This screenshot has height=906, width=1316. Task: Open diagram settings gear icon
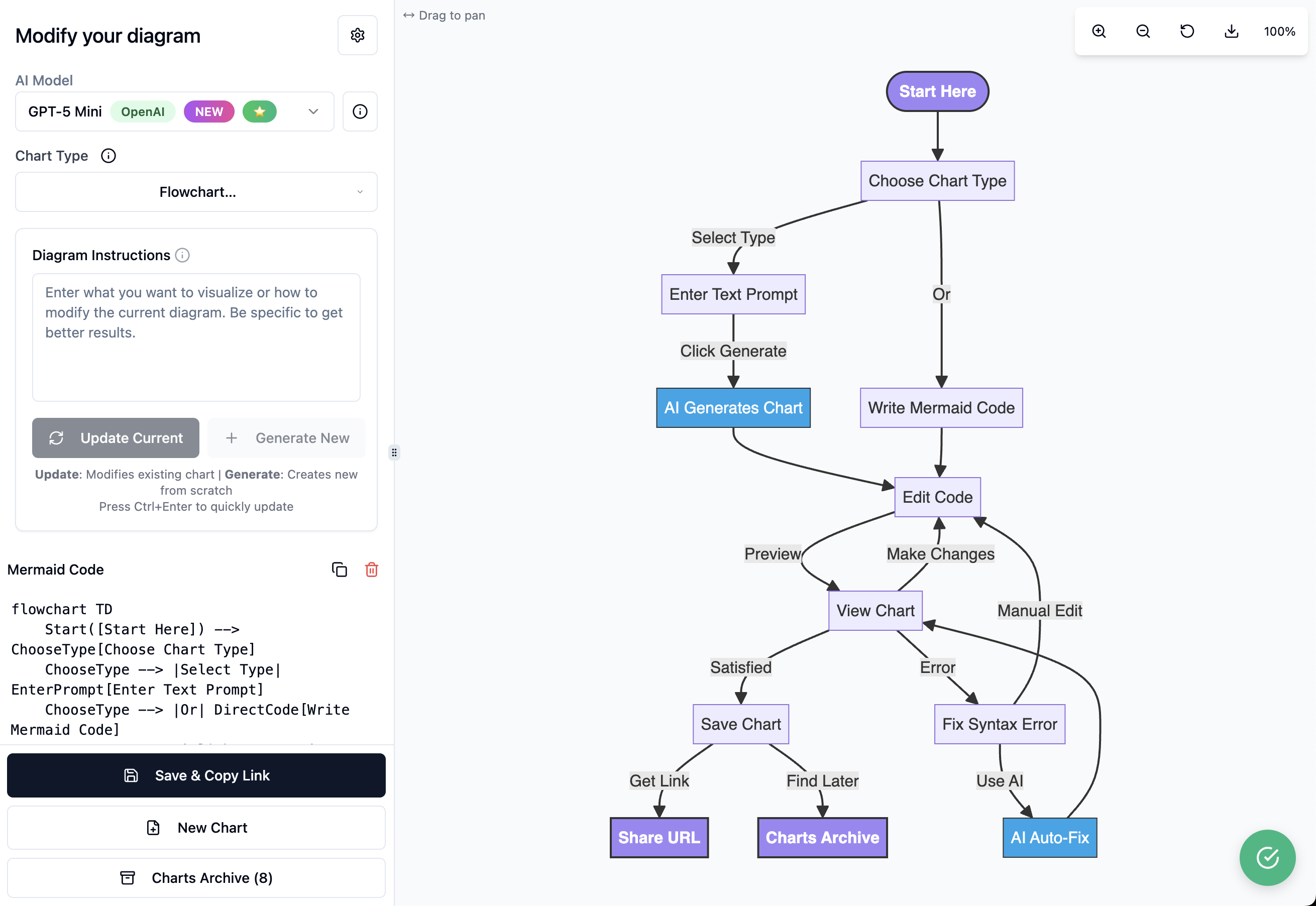pyautogui.click(x=357, y=35)
